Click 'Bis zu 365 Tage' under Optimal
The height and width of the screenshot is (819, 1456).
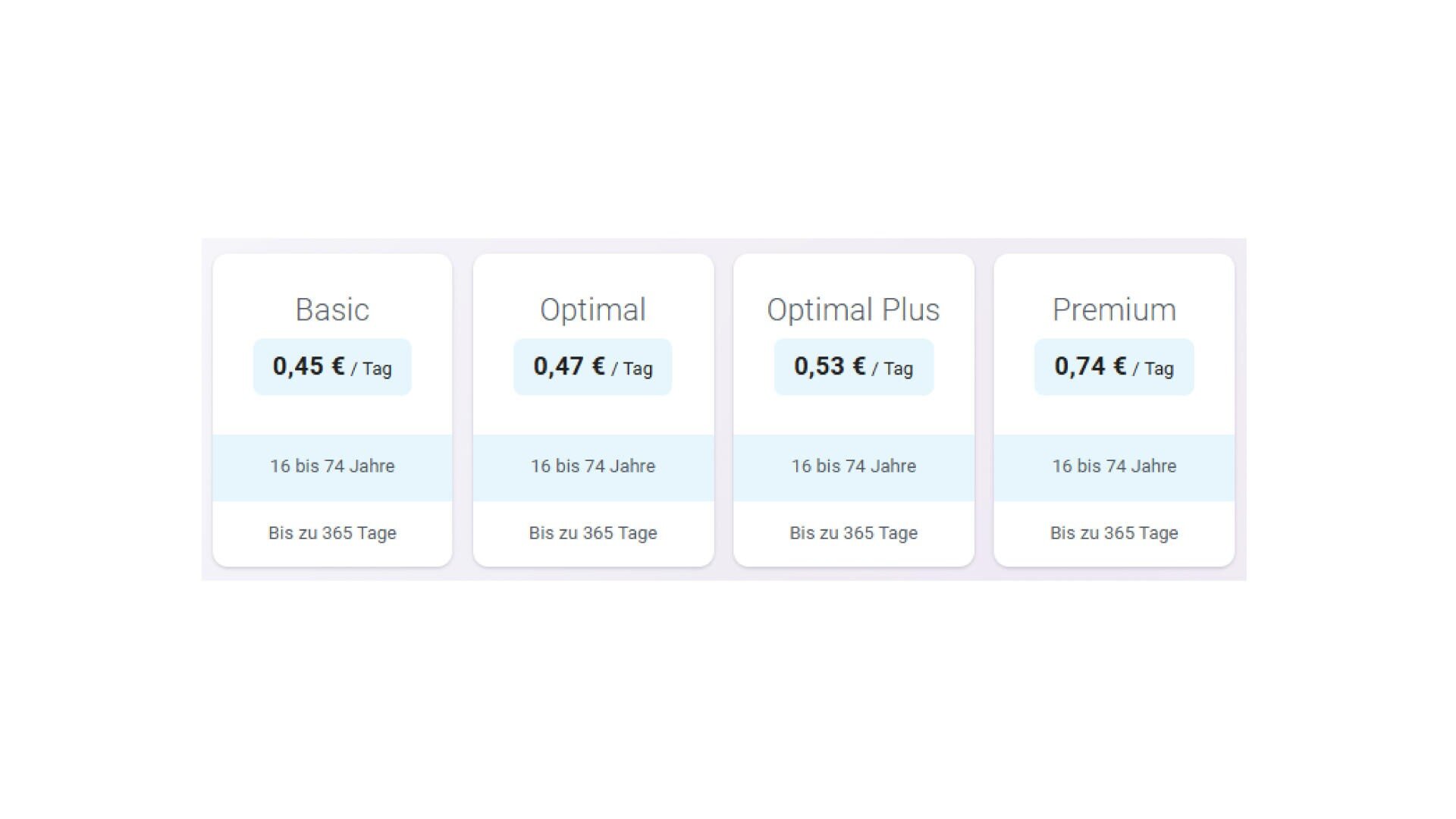tap(592, 533)
